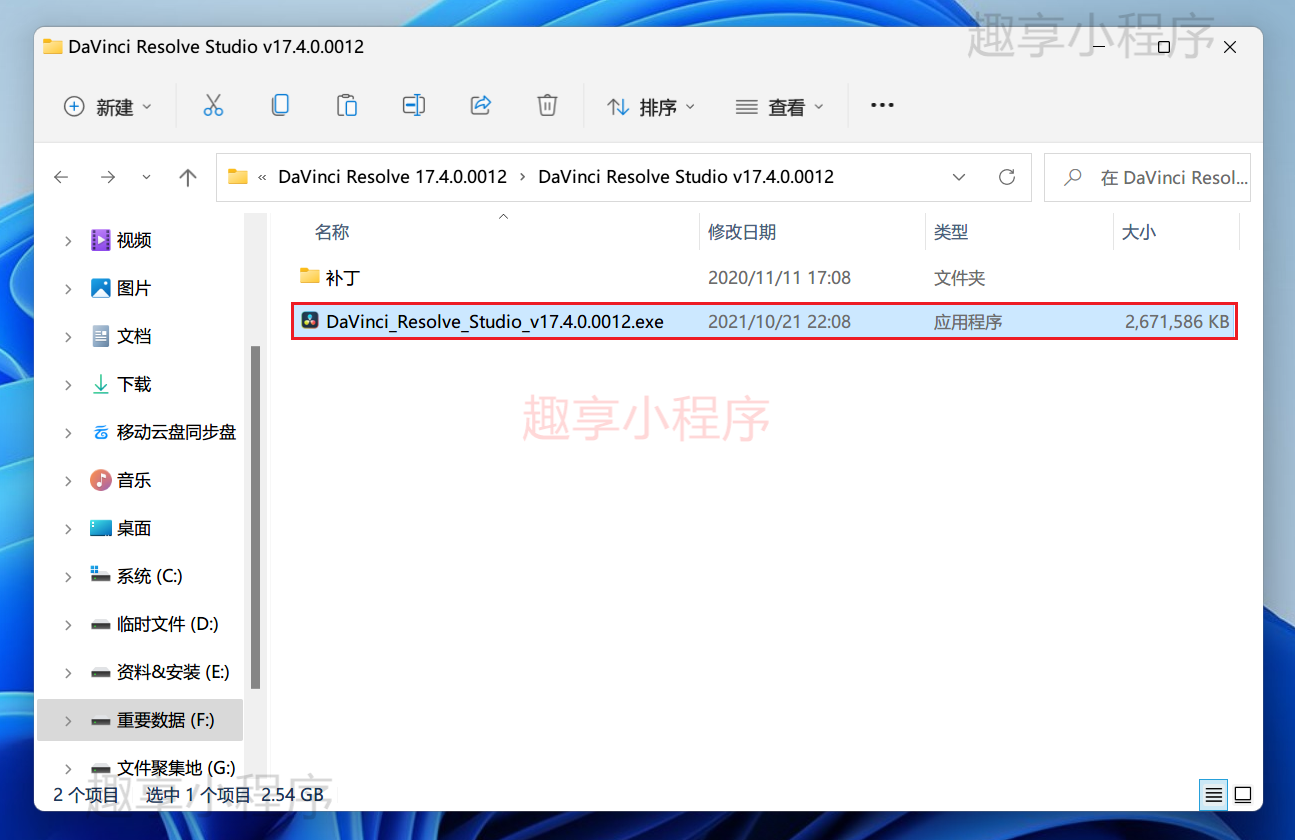
Task: Click the 应用程序 type cell
Action: tap(967, 322)
